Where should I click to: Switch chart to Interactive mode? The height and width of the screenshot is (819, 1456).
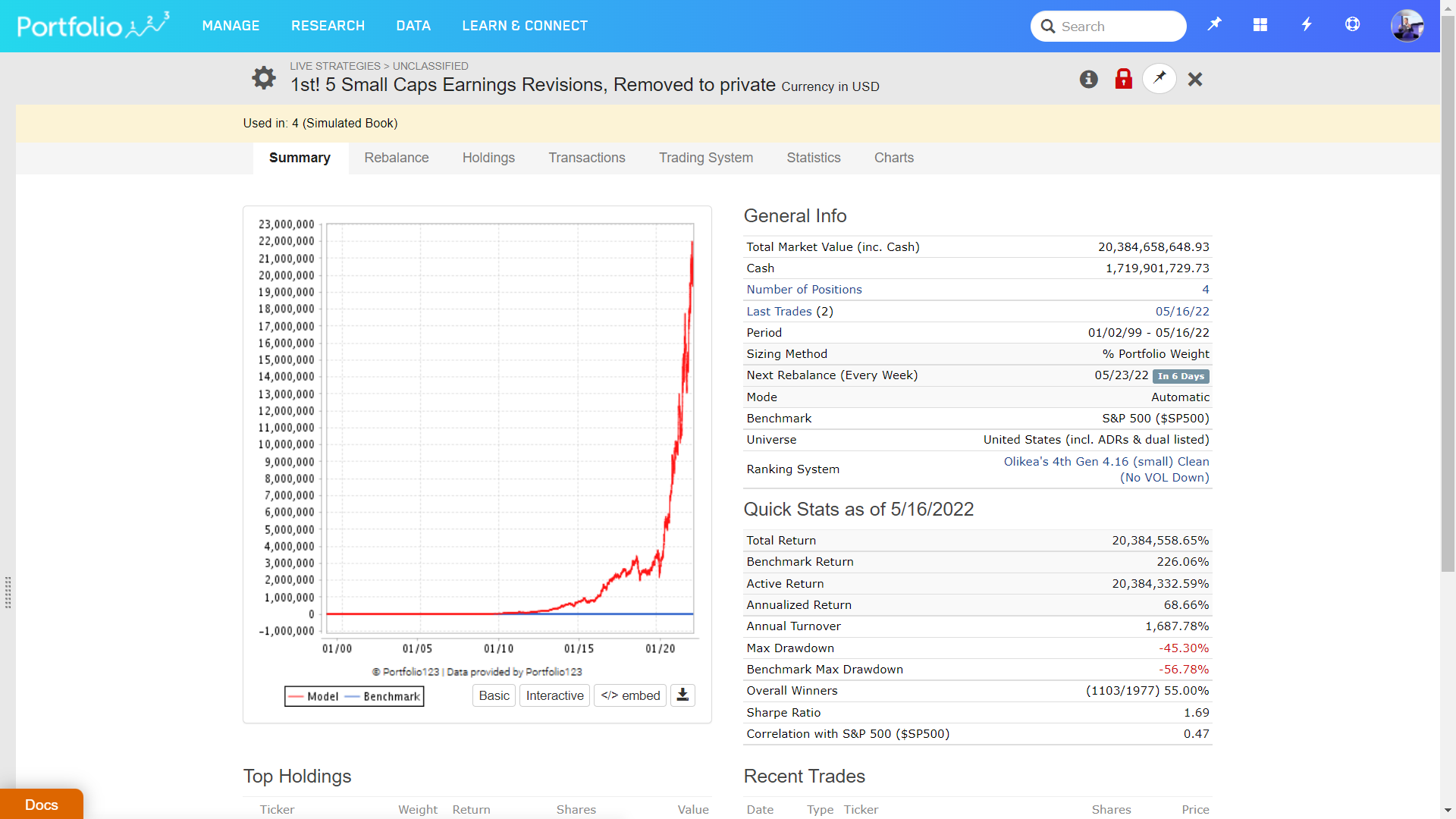click(554, 695)
